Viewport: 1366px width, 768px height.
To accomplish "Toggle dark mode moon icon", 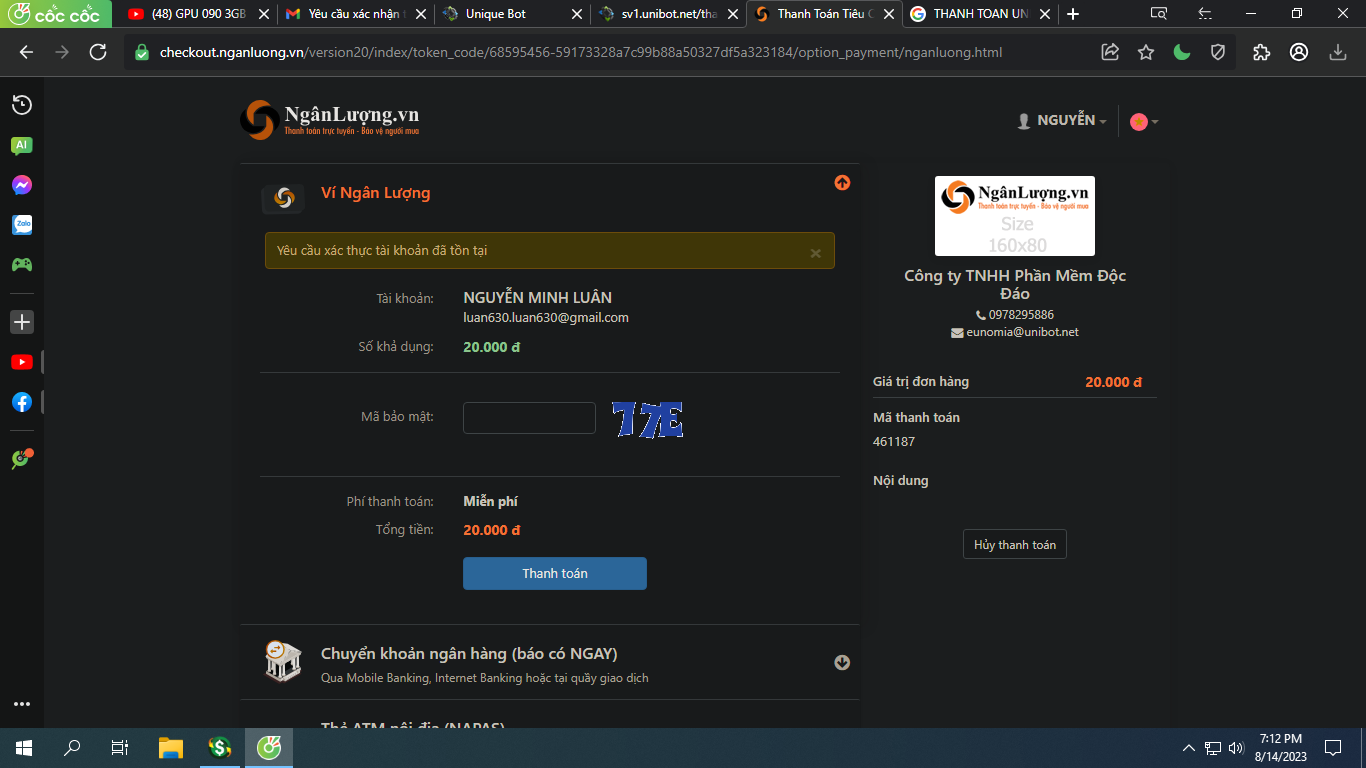I will (x=1182, y=52).
